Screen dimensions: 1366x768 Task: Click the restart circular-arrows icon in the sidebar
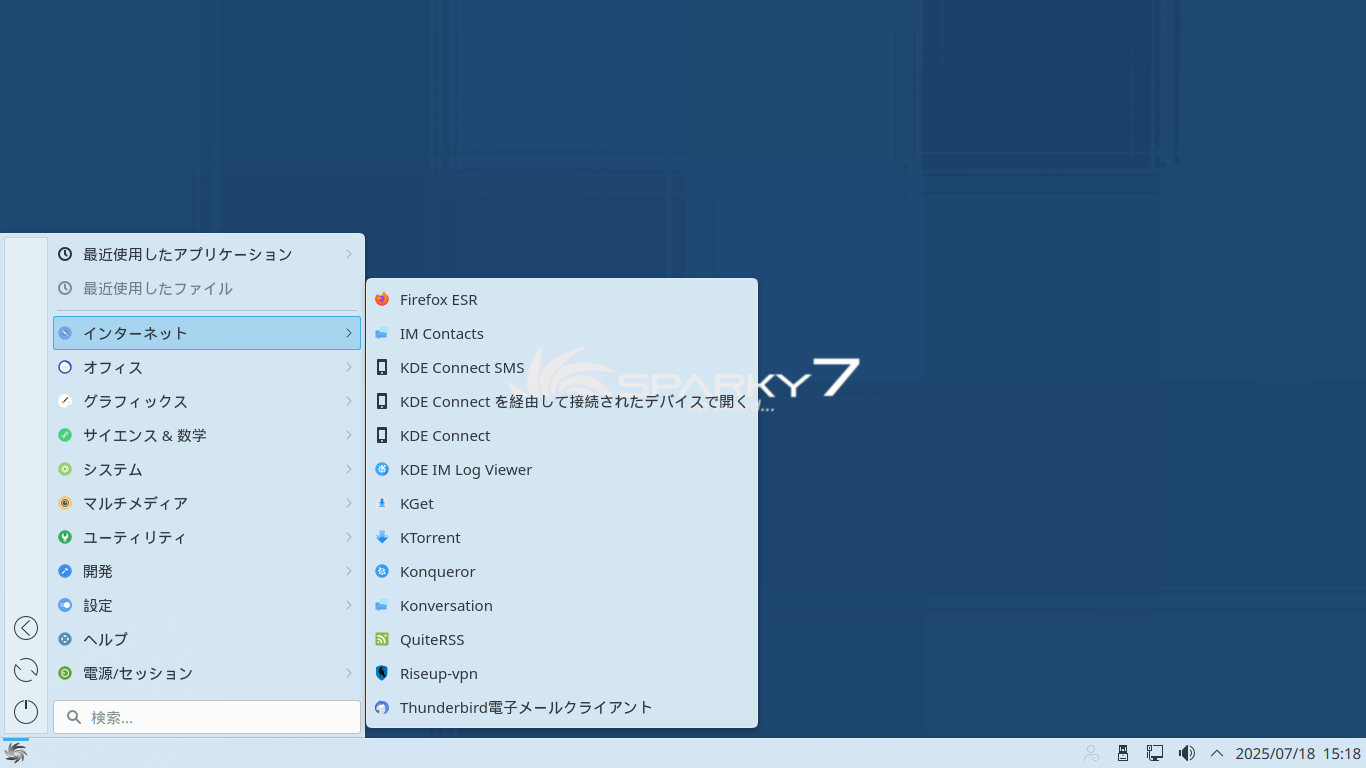tap(26, 670)
